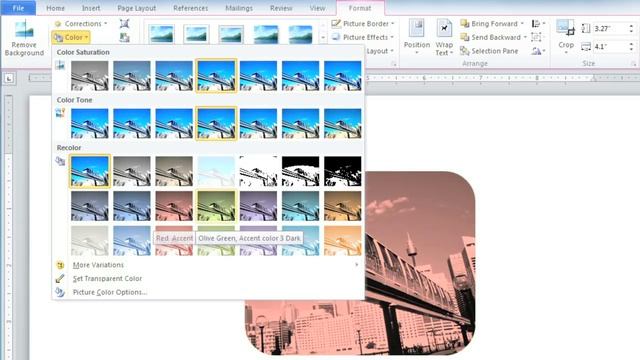Apply the purple dark recolor thumbnail
640x360 pixels.
point(258,206)
